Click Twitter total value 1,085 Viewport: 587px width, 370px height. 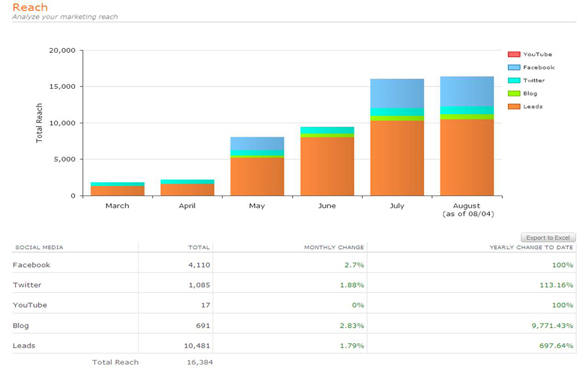[199, 285]
